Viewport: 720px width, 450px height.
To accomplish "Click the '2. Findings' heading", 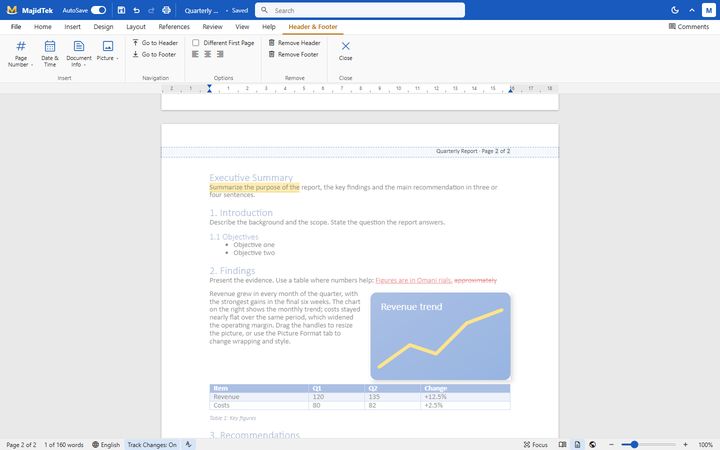I will point(232,270).
